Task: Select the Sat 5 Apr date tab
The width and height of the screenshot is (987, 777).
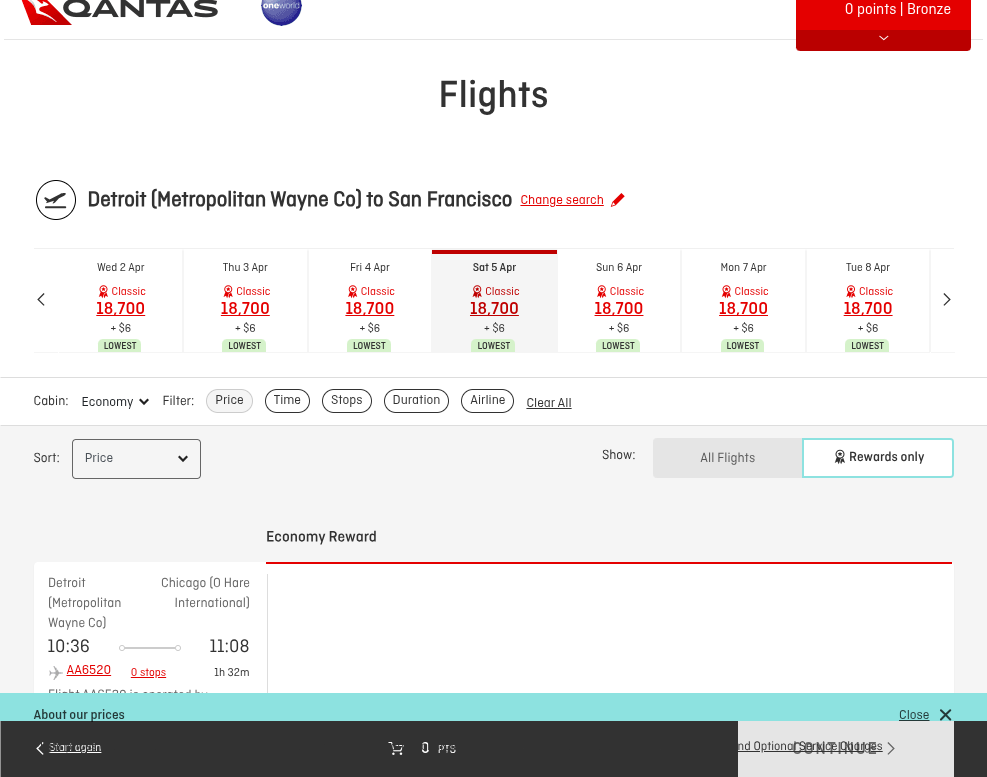Action: point(494,301)
